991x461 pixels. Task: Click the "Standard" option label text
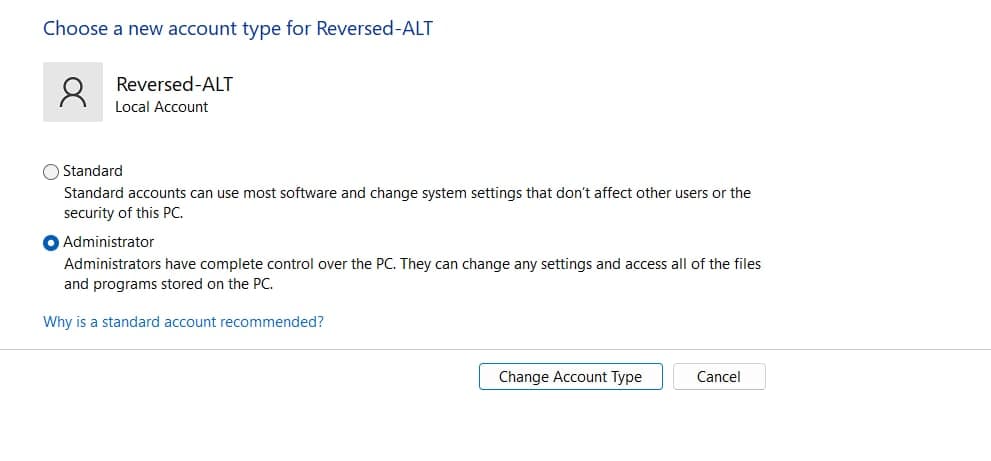point(93,171)
